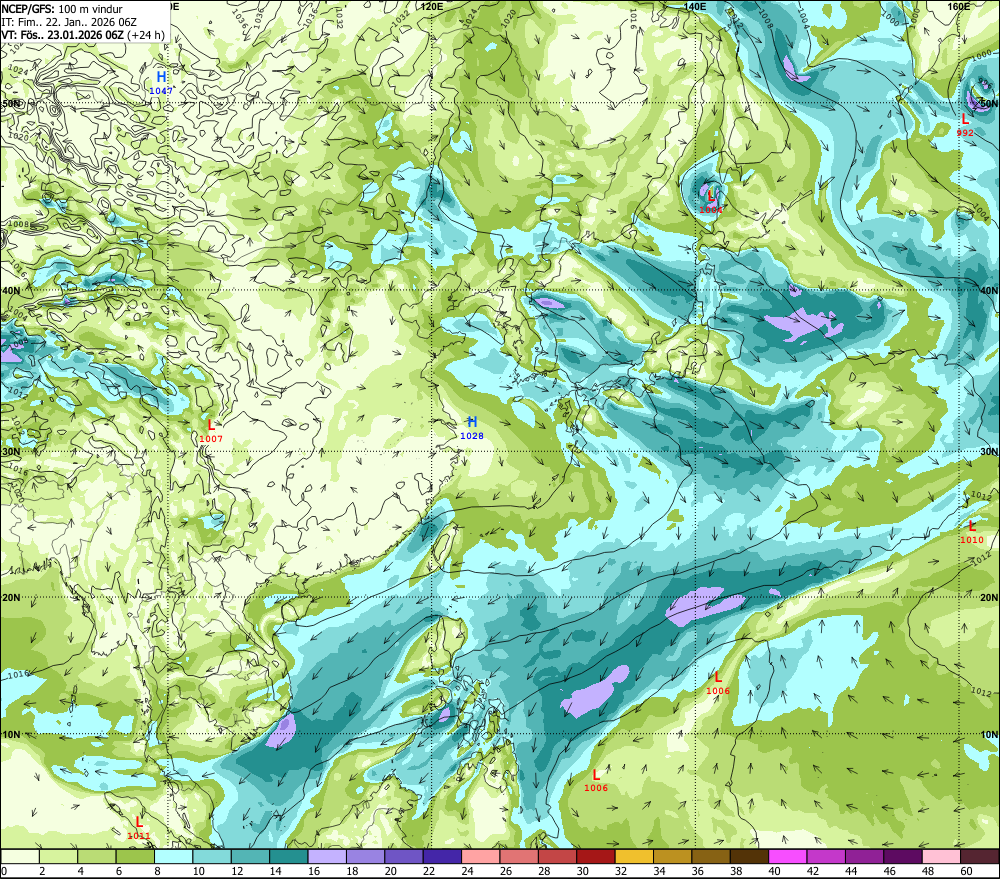Click the H 1028 high pressure marker

[x=472, y=428]
